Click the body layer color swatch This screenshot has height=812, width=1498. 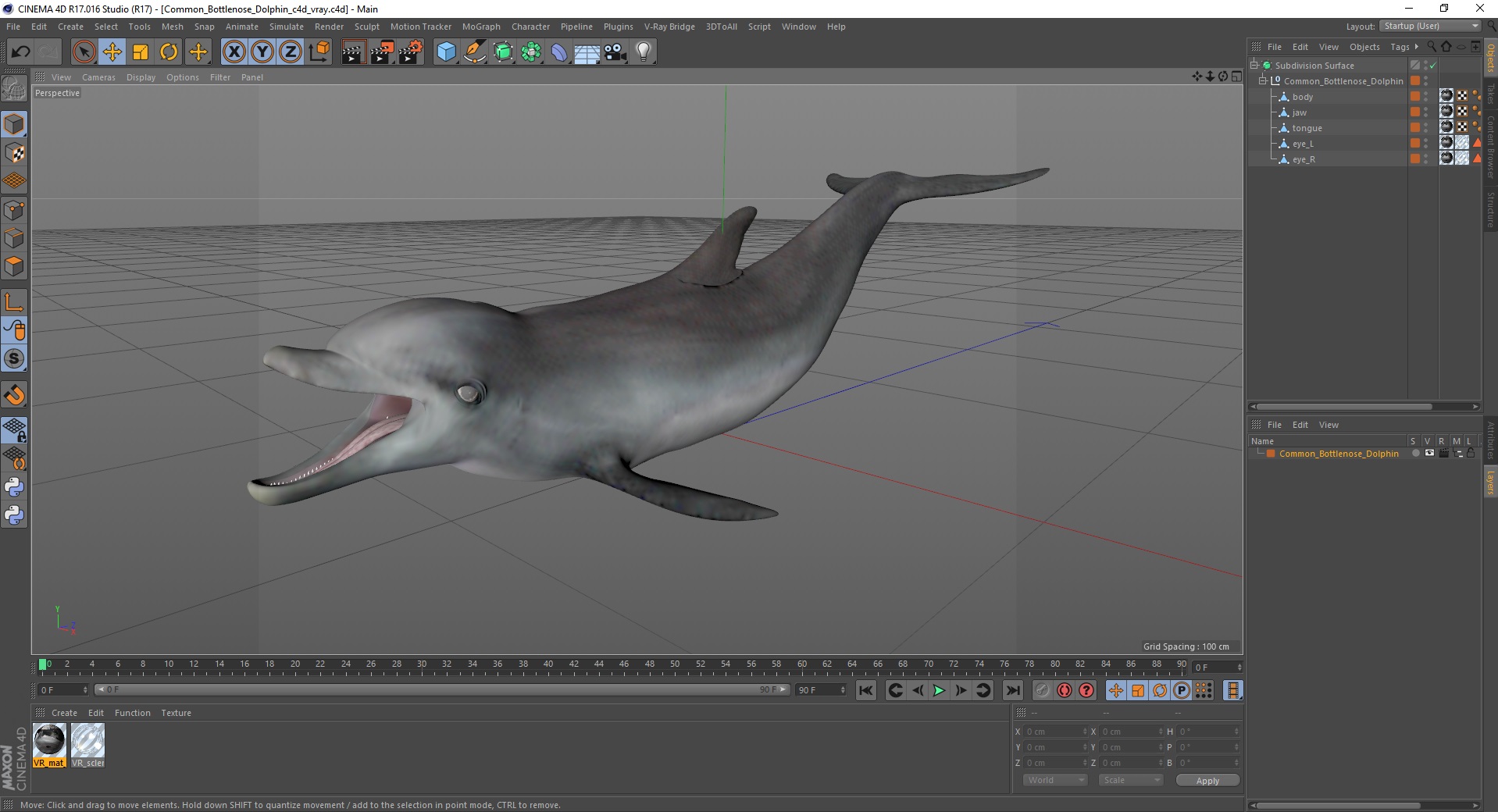tap(1414, 97)
